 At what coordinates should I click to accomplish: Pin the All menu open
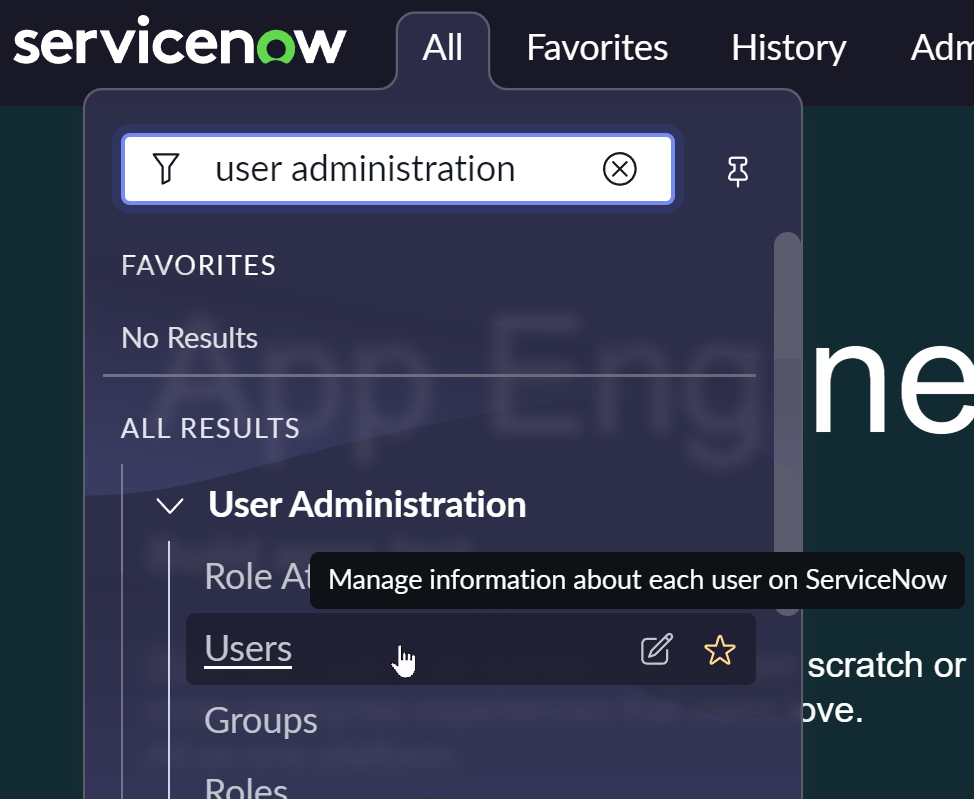point(738,171)
